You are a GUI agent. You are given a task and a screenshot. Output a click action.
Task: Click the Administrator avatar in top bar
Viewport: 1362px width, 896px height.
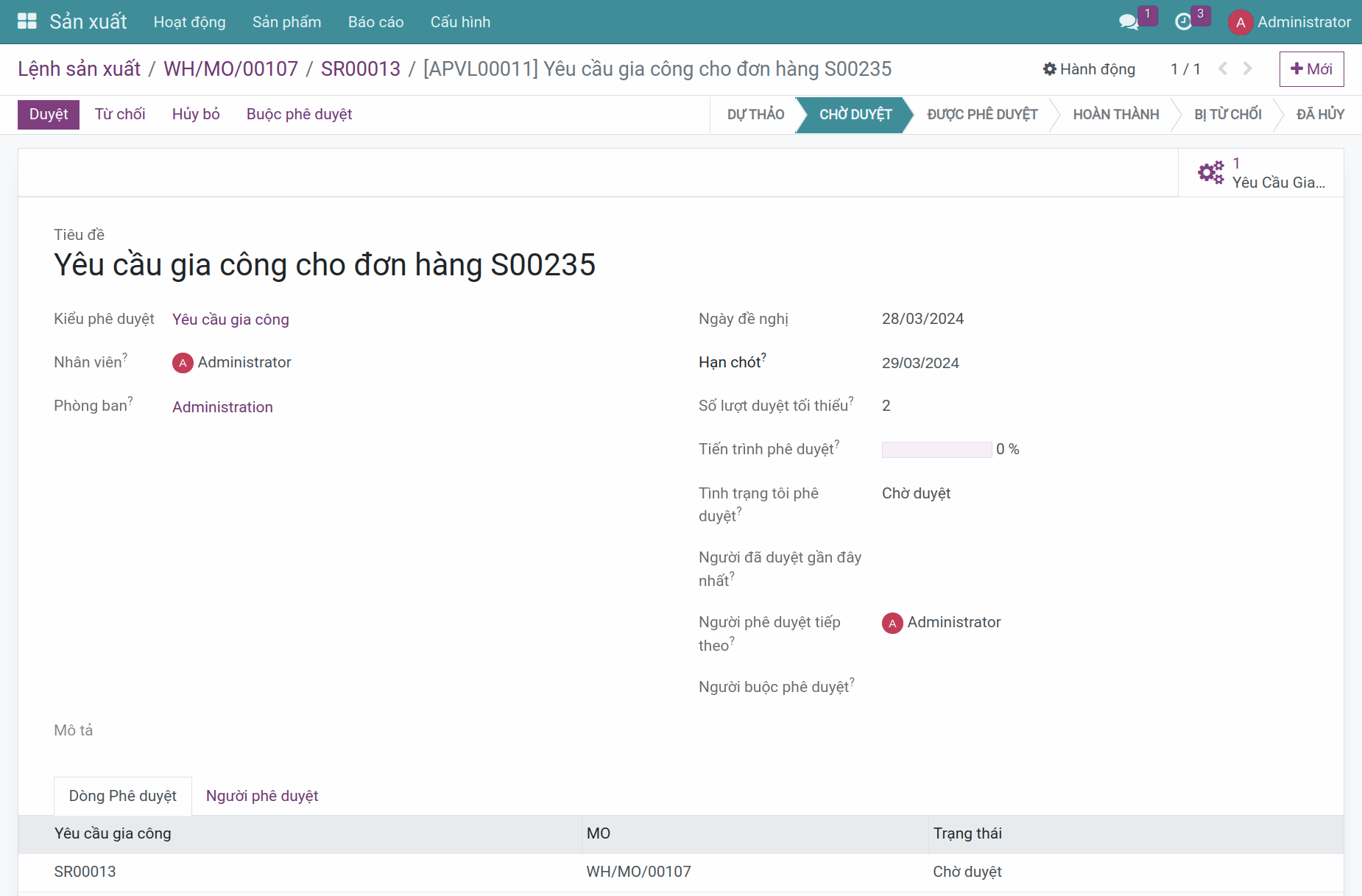(x=1241, y=22)
